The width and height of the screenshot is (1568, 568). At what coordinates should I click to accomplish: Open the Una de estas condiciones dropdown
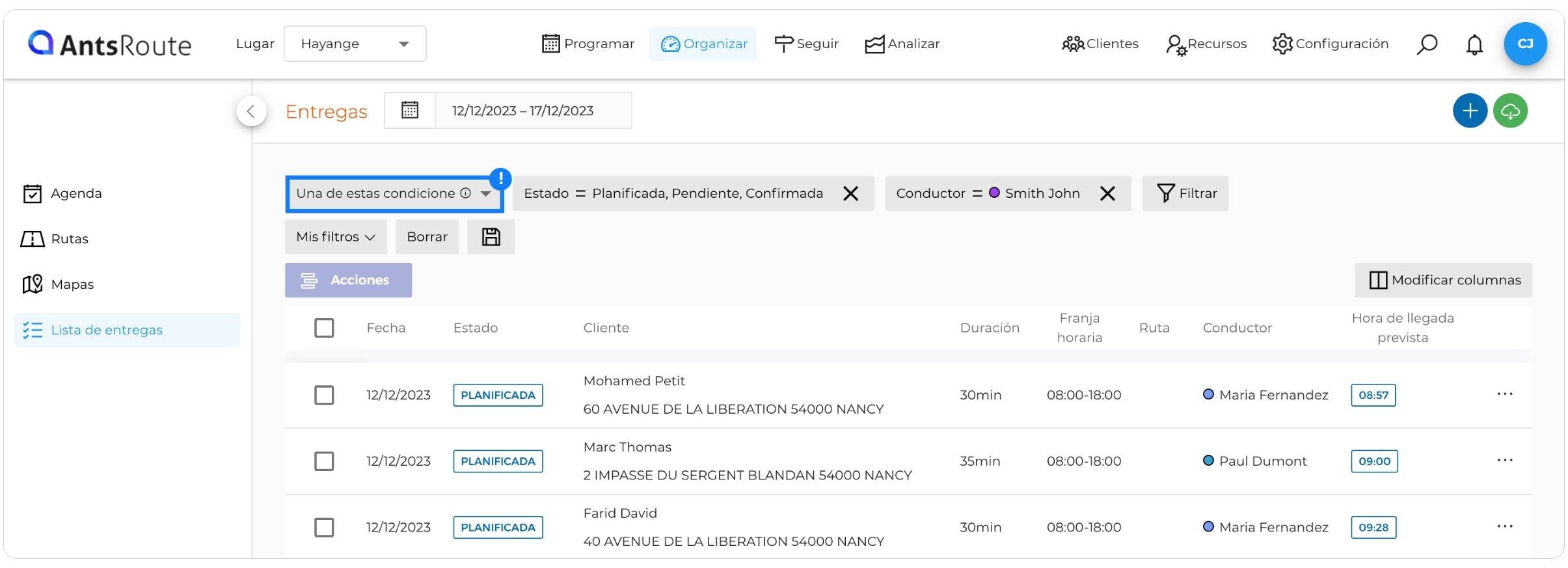394,194
